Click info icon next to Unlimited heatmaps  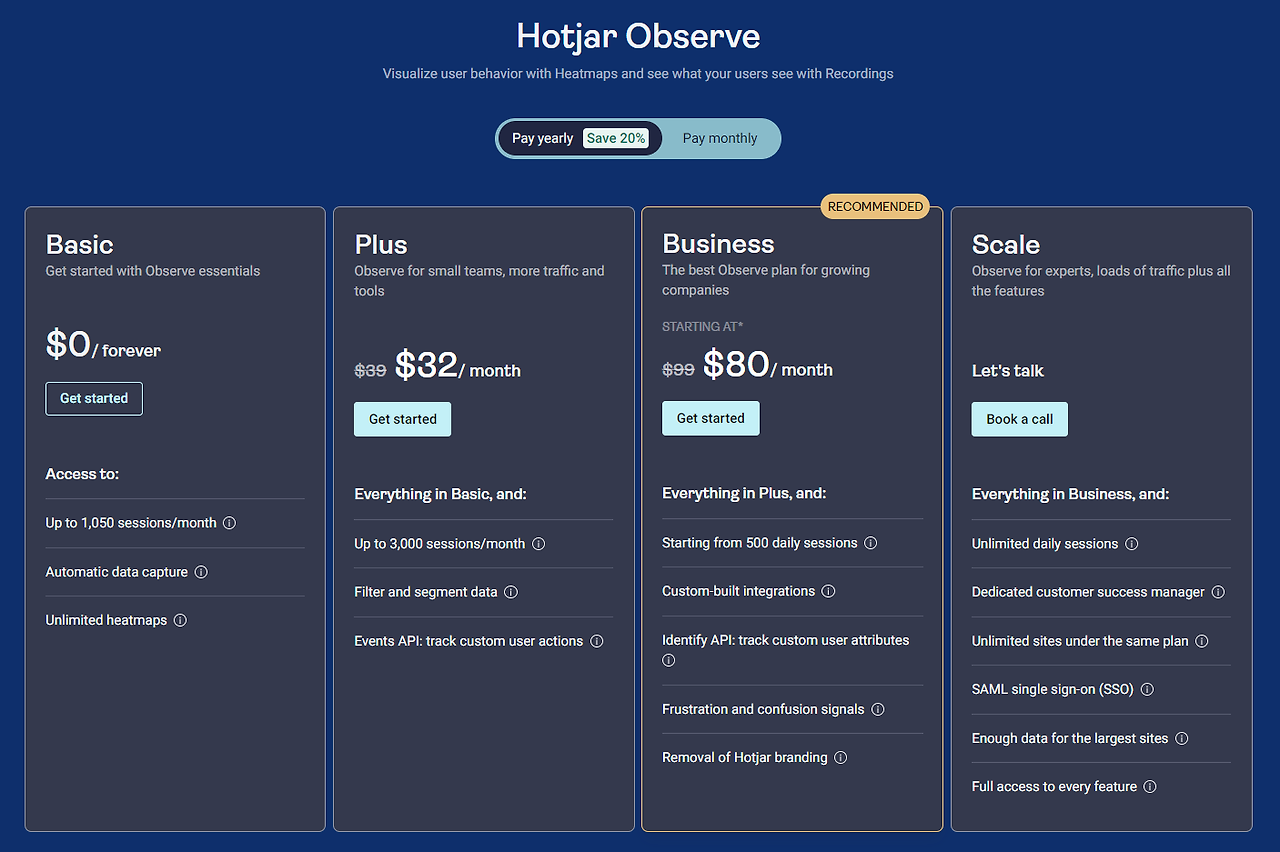point(180,620)
